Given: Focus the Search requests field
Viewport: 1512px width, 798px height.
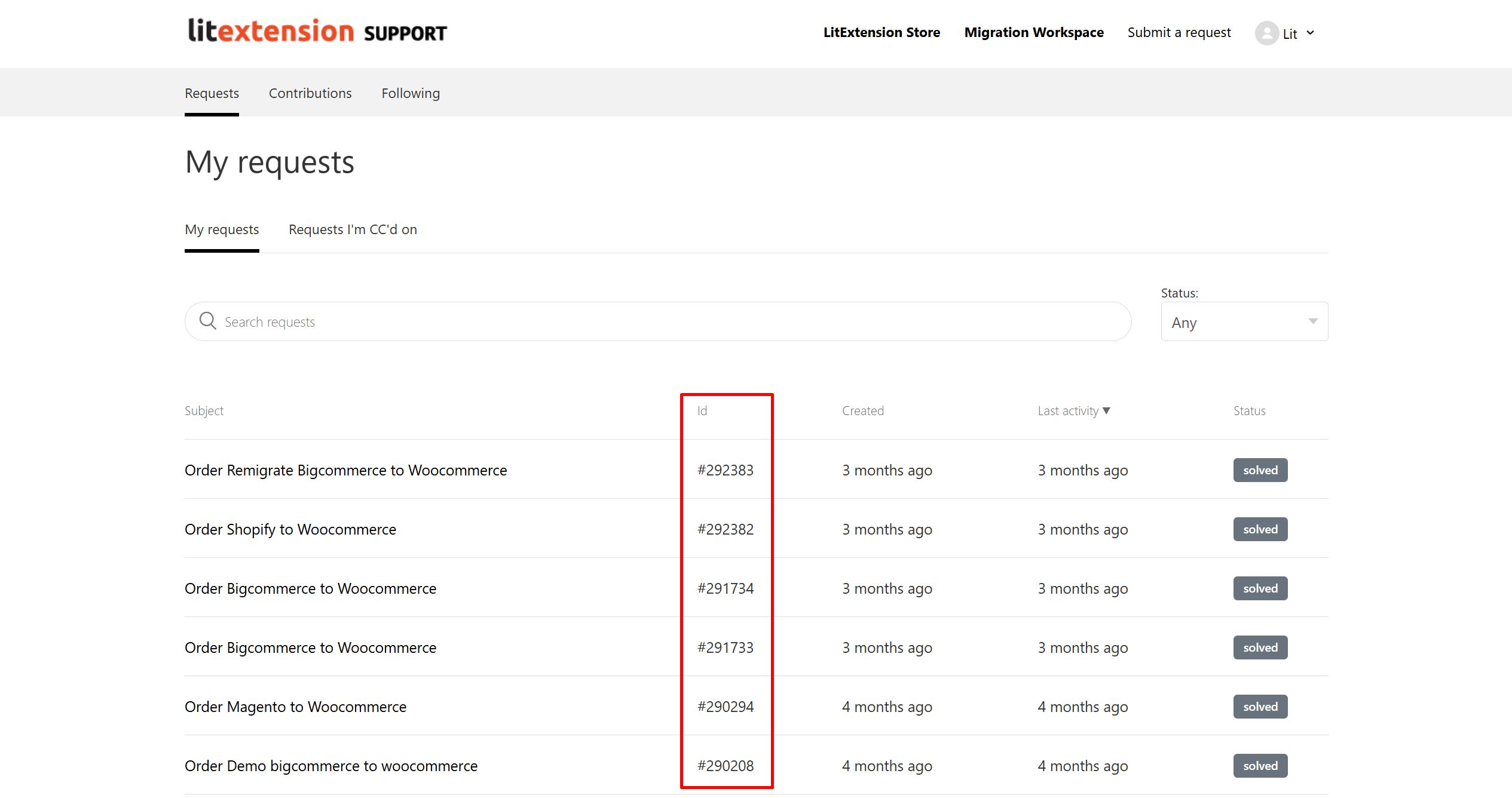Looking at the screenshot, I should pos(658,321).
